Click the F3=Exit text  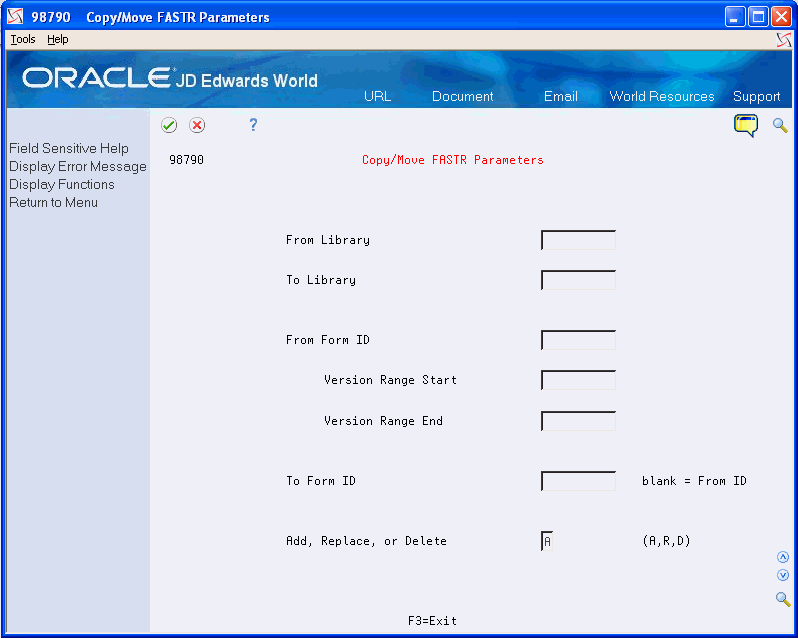point(432,621)
